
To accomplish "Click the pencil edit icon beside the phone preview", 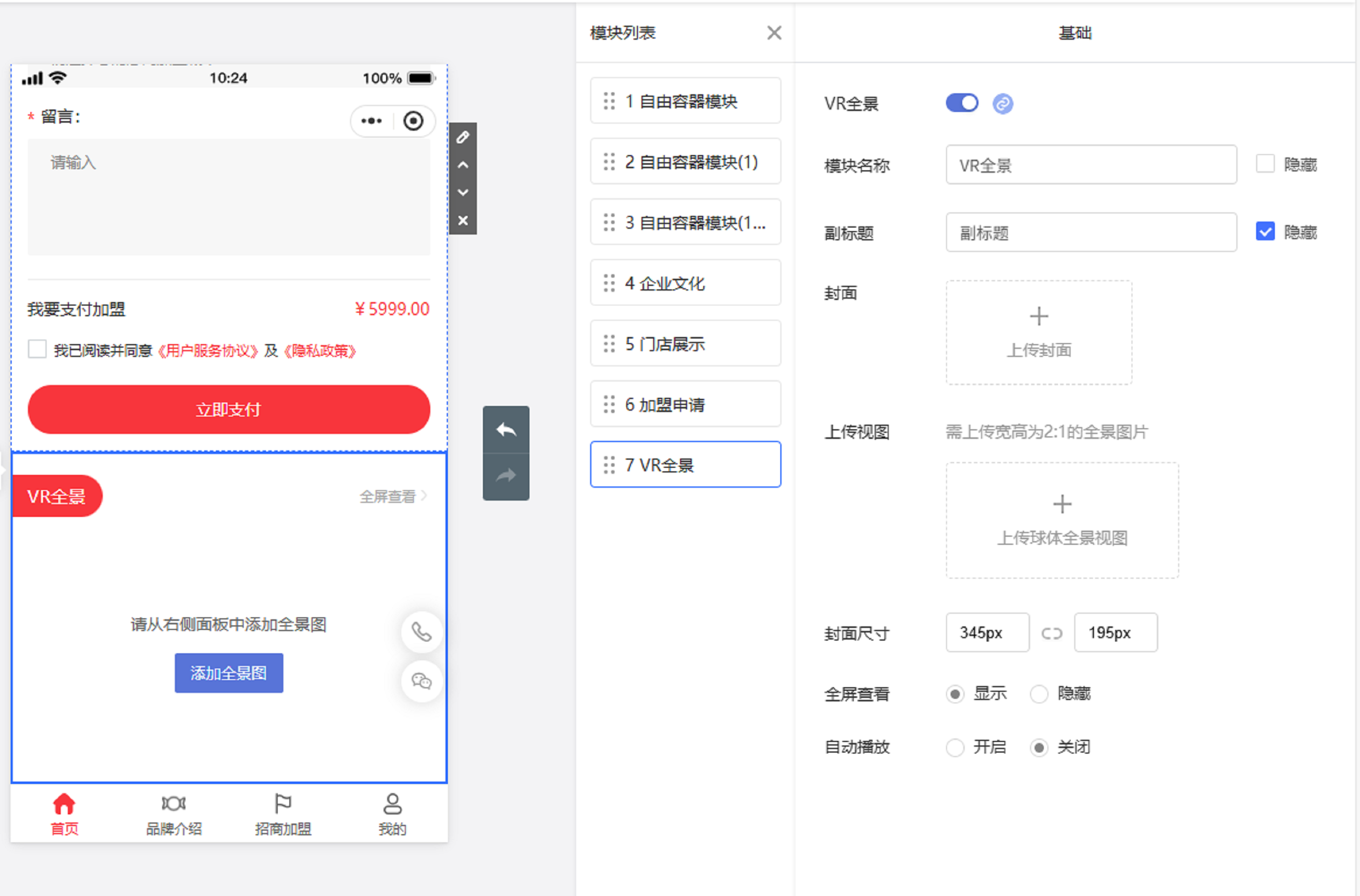I will [463, 137].
